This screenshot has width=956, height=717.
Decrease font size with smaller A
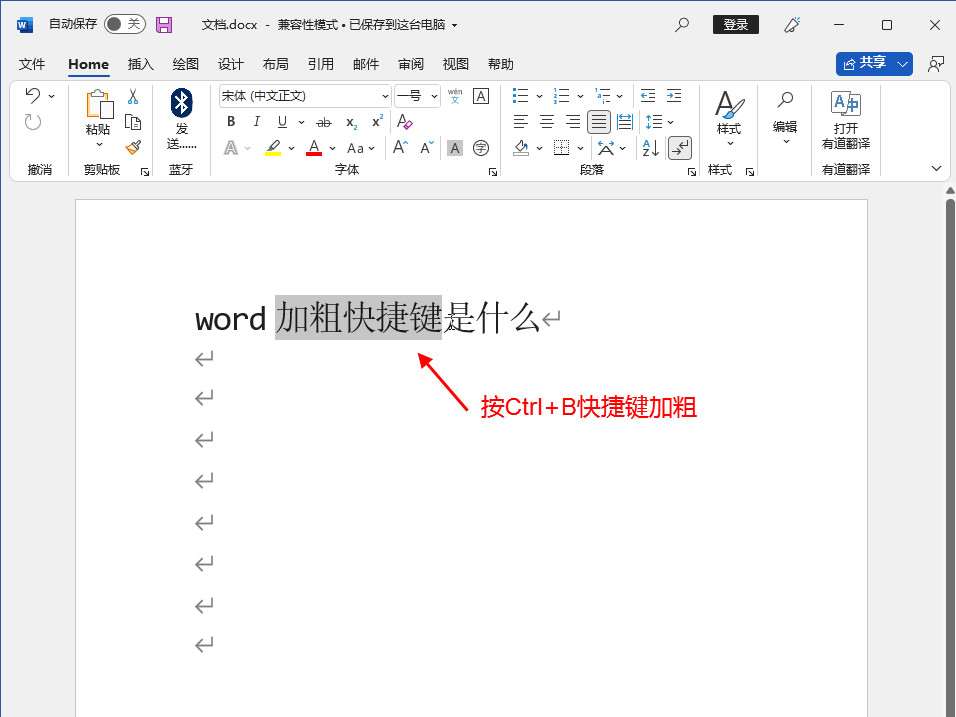[427, 148]
